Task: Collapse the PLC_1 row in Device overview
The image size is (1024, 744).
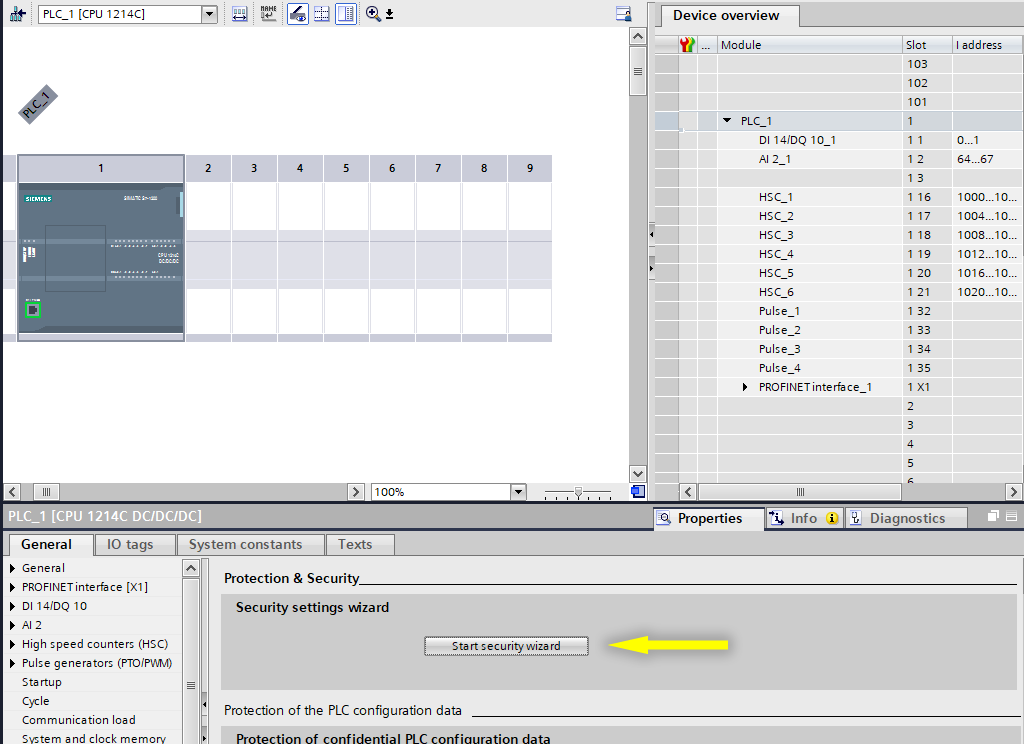Action: (x=727, y=121)
